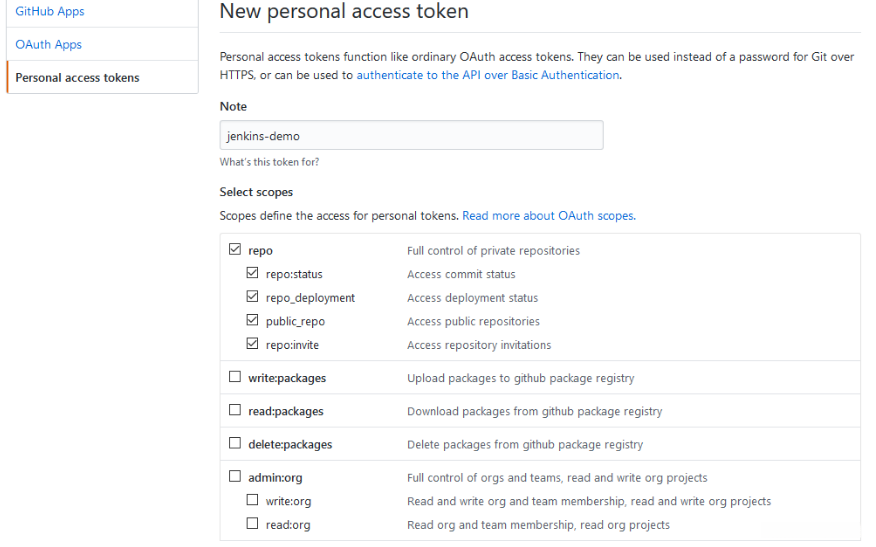Click the Note input field

tap(411, 136)
